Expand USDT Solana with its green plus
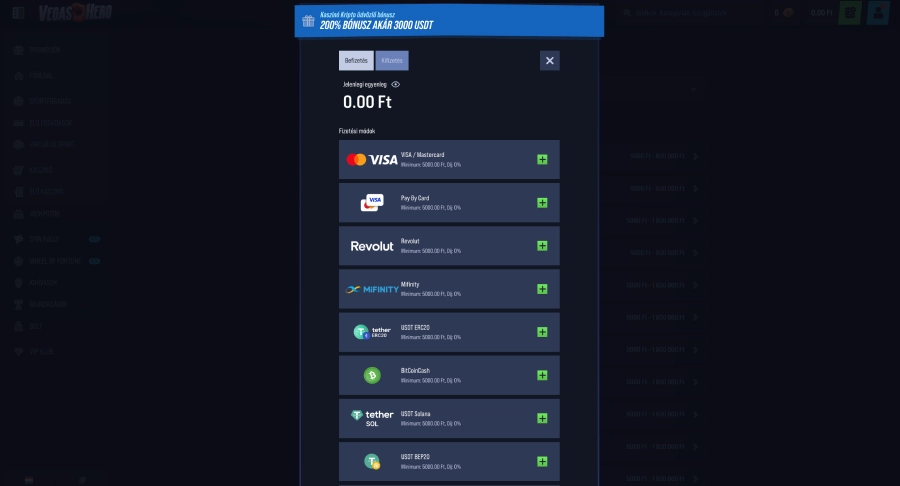The width and height of the screenshot is (900, 486). coord(542,418)
